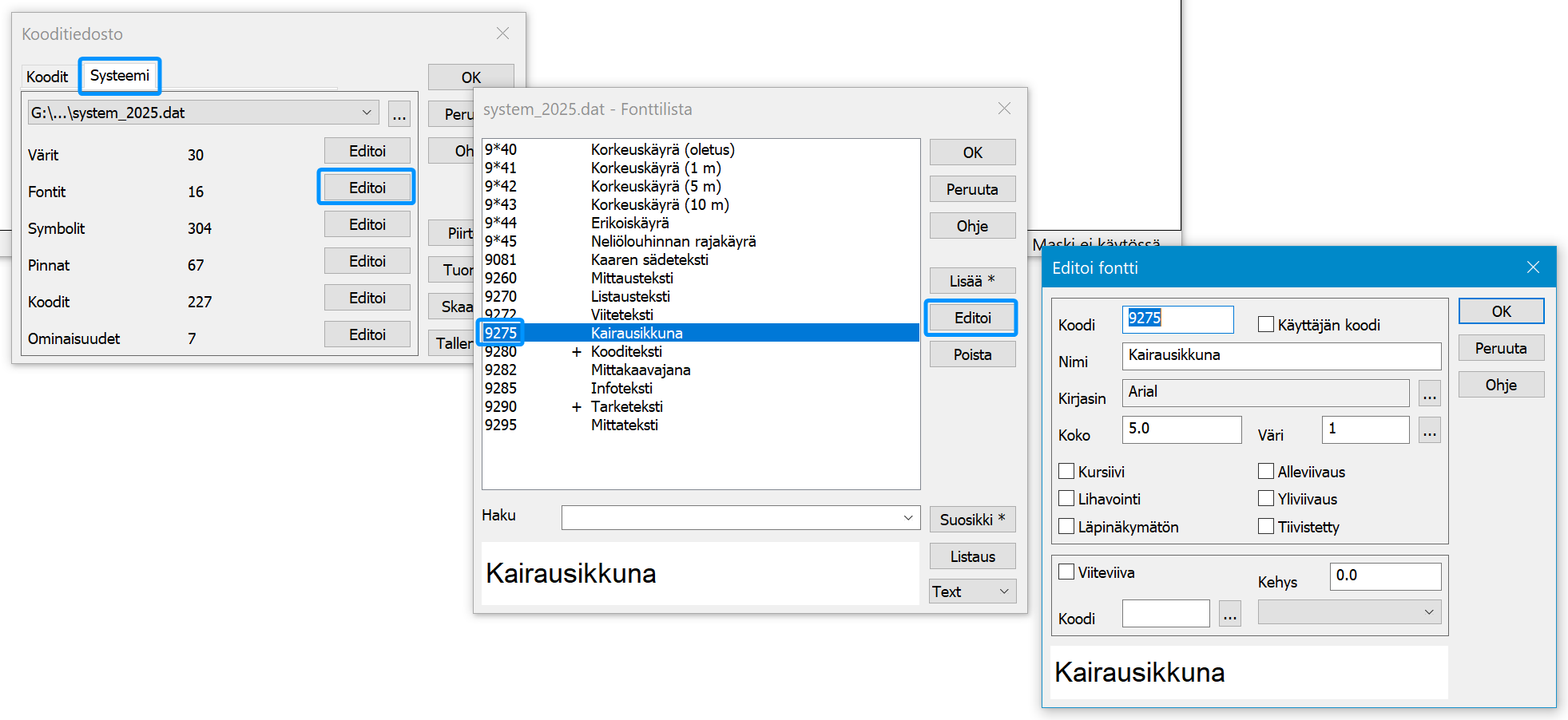The width and height of the screenshot is (1568, 720).
Task: Expand the plus sign beside Kooditeksti
Action: [576, 352]
